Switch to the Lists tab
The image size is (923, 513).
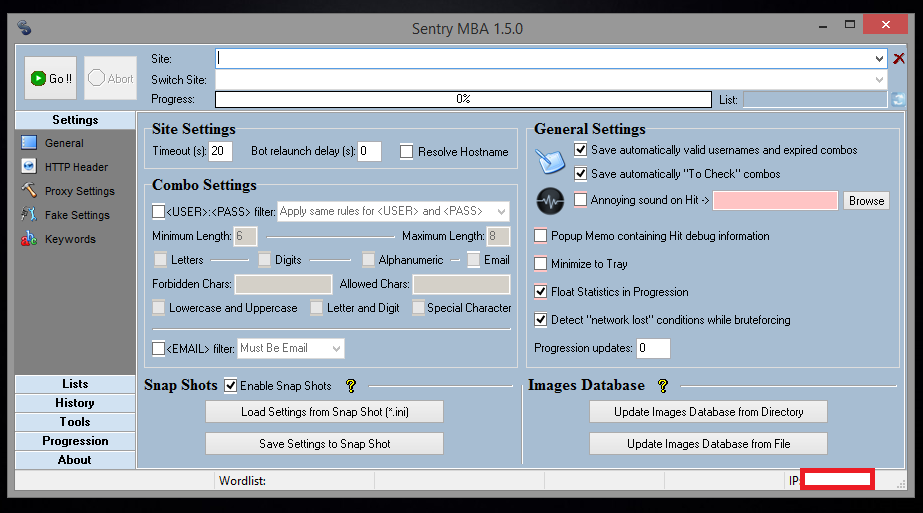click(75, 384)
